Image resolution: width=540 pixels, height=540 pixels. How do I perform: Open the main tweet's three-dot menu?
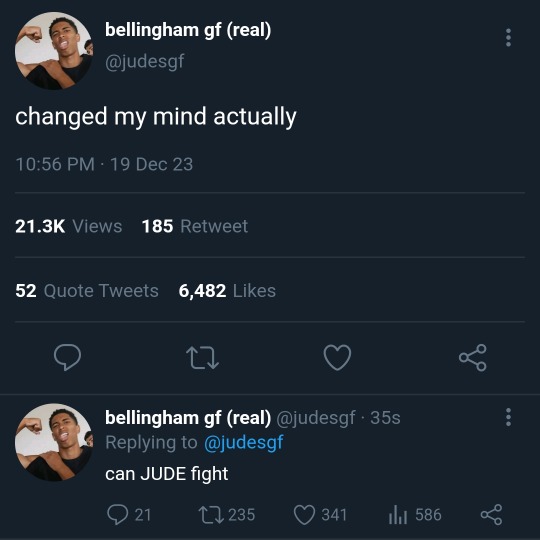point(508,38)
